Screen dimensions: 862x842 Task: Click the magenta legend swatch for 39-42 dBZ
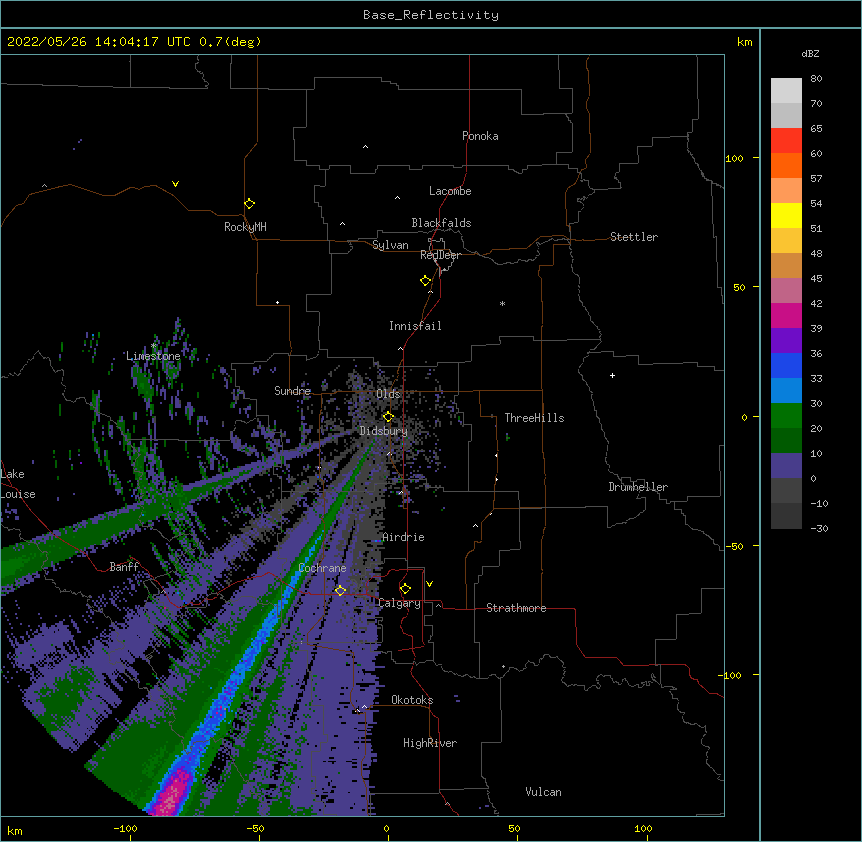(786, 315)
